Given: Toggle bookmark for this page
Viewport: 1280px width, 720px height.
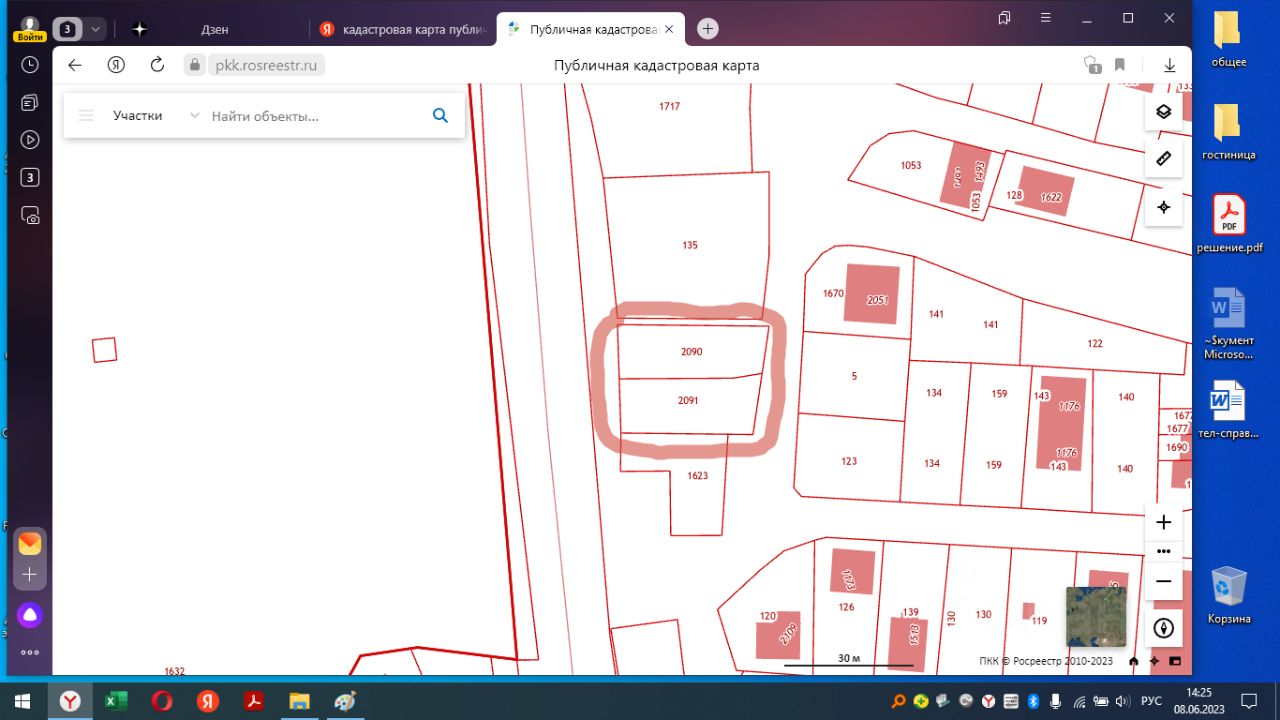Looking at the screenshot, I should [x=1120, y=65].
